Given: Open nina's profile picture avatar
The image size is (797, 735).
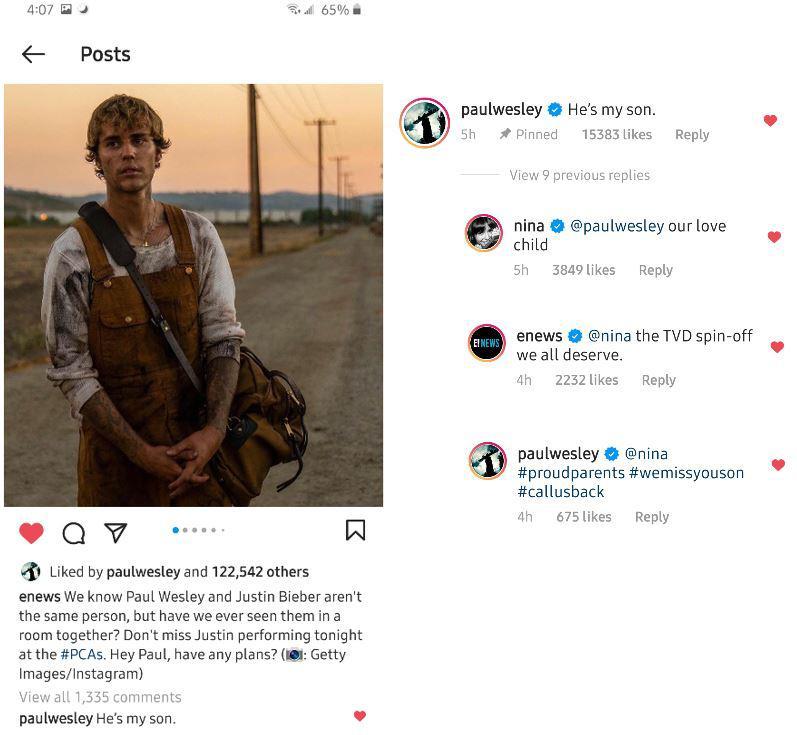Looking at the screenshot, I should [484, 233].
